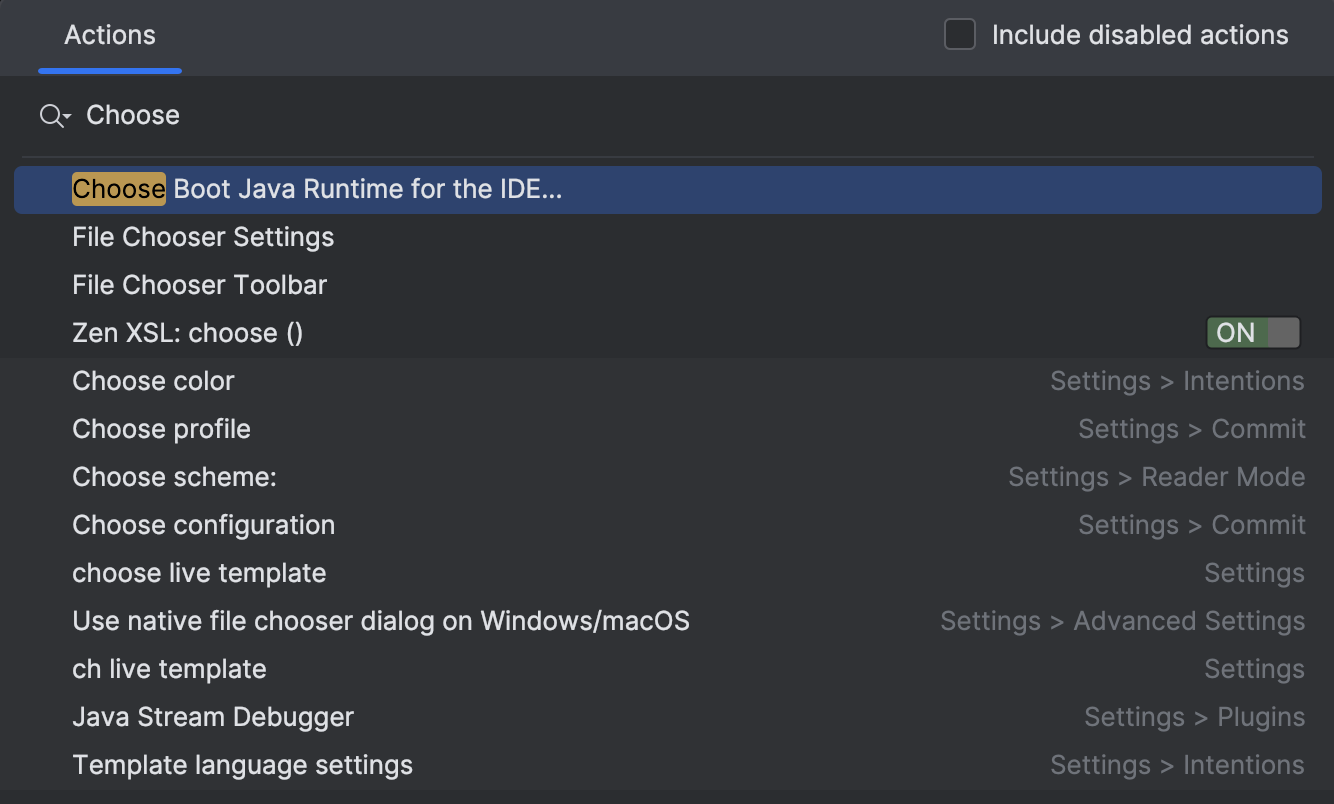Select the Choose configuration result
The width and height of the screenshot is (1334, 804).
(203, 525)
